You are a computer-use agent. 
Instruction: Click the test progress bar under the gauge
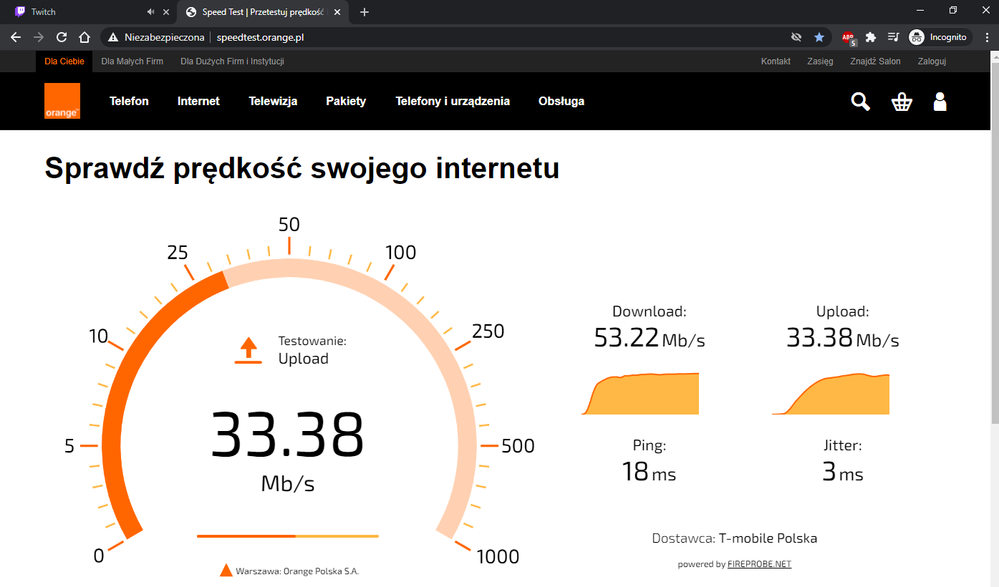coord(287,536)
